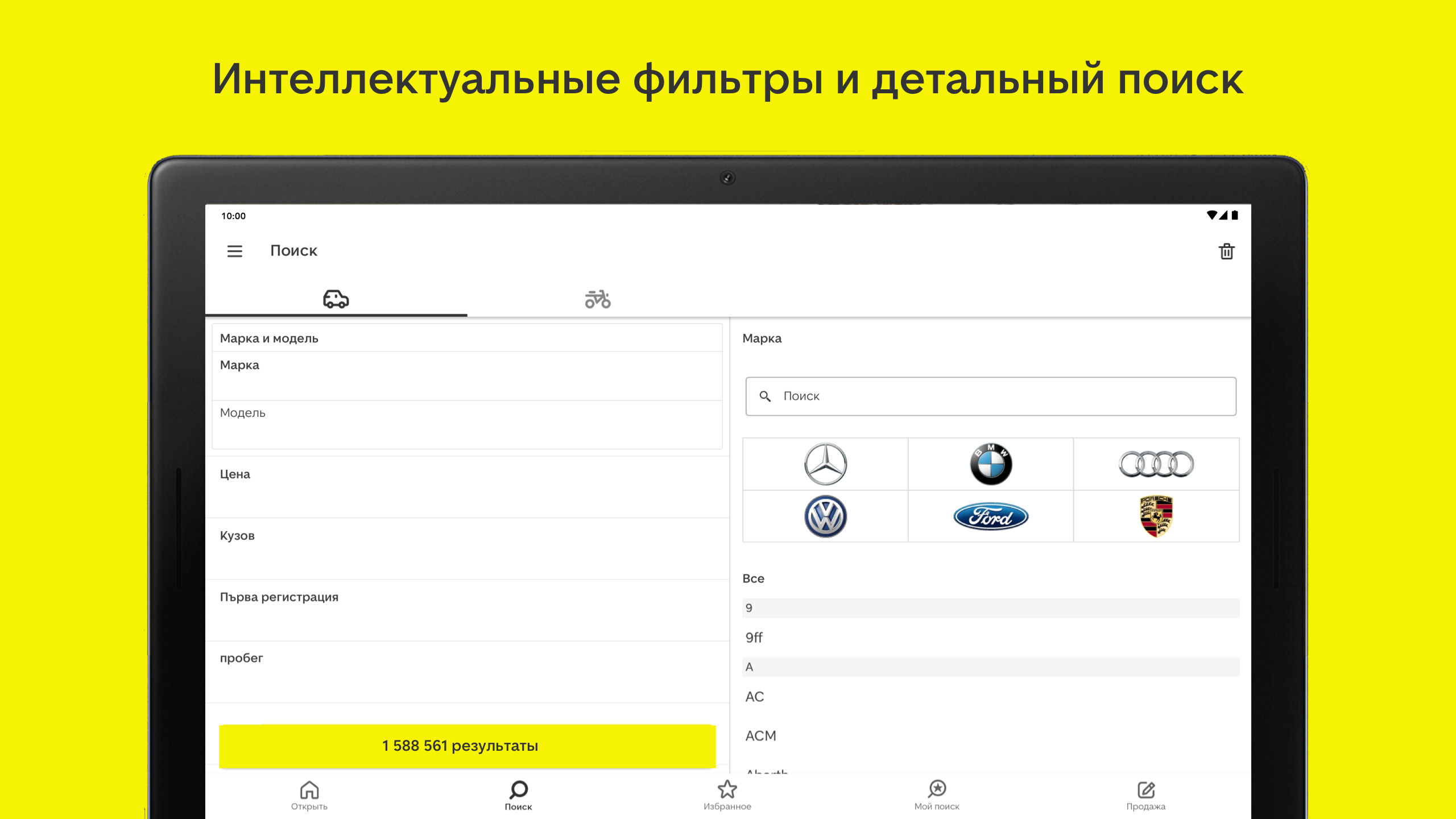Open the Модель selection field
Viewport: 1456px width, 819px height.
pyautogui.click(x=467, y=424)
